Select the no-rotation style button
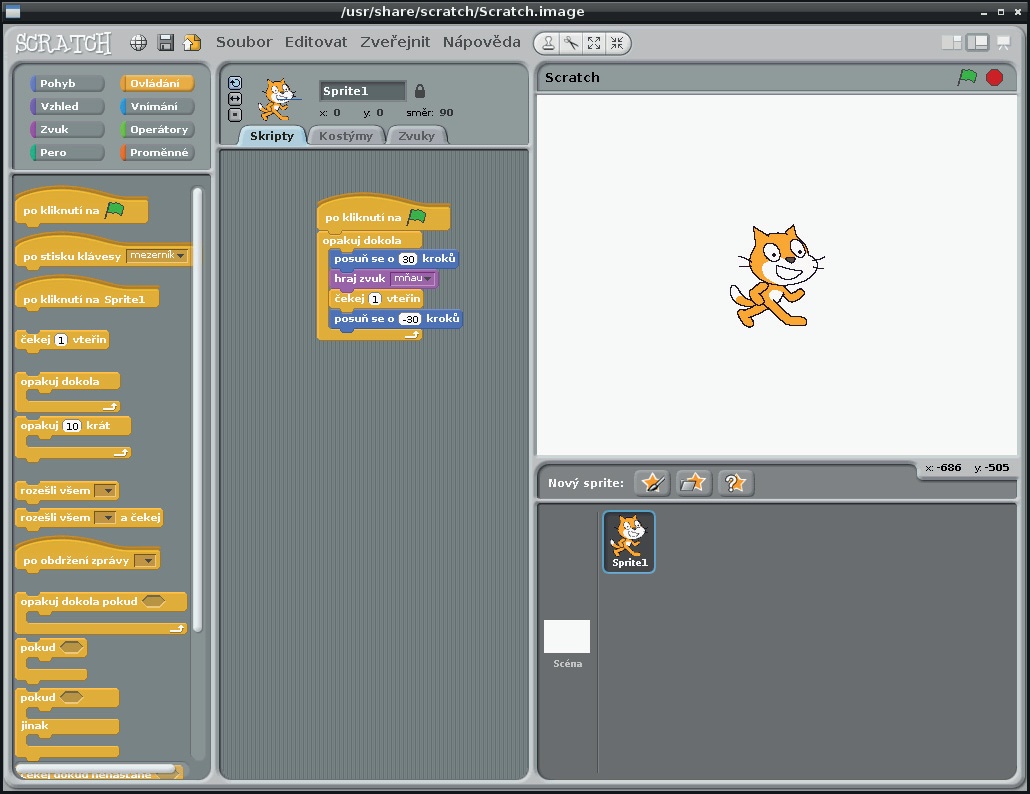This screenshot has width=1030, height=794. 235,114
